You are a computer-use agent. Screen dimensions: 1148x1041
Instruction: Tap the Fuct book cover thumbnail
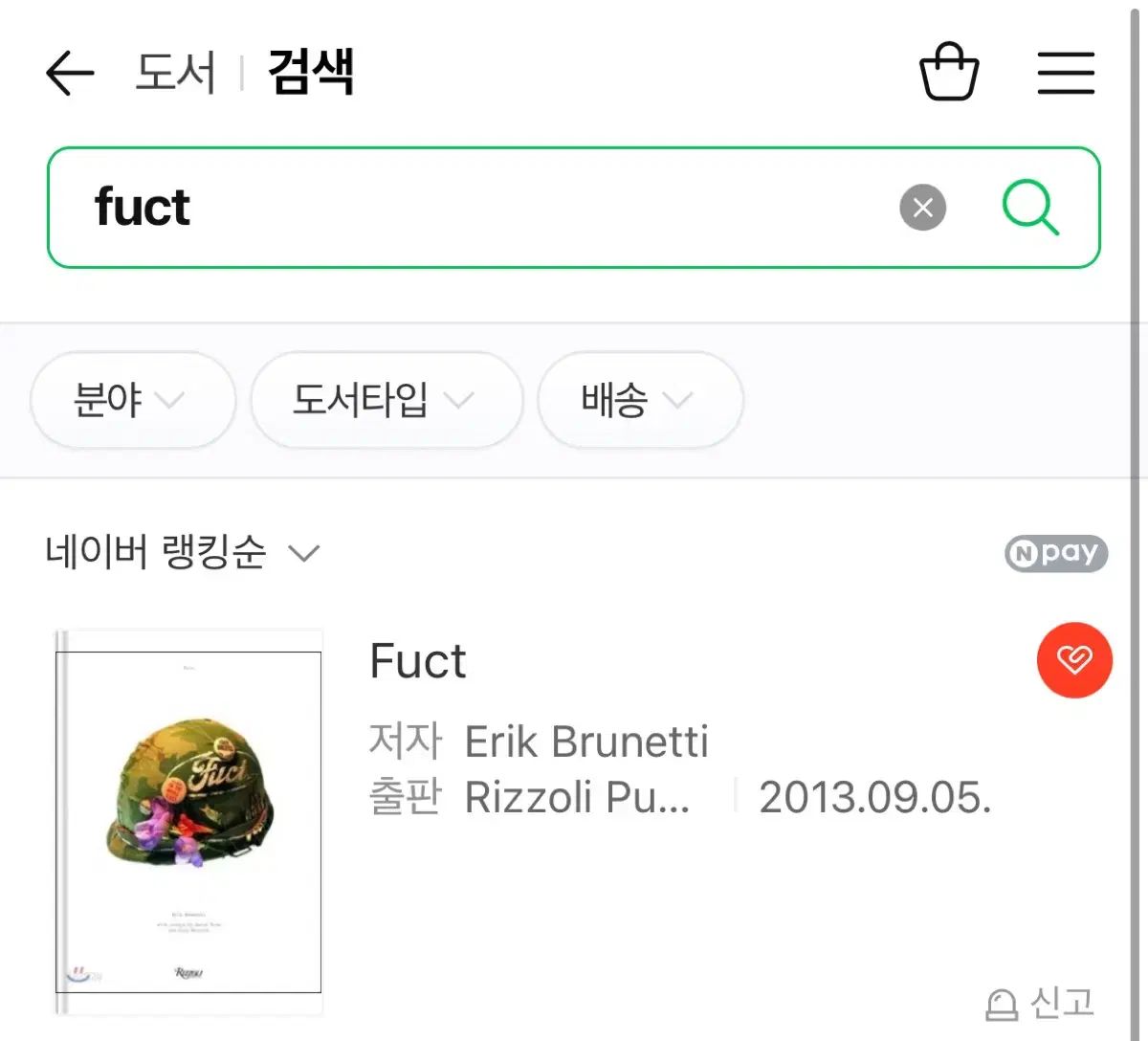188,822
